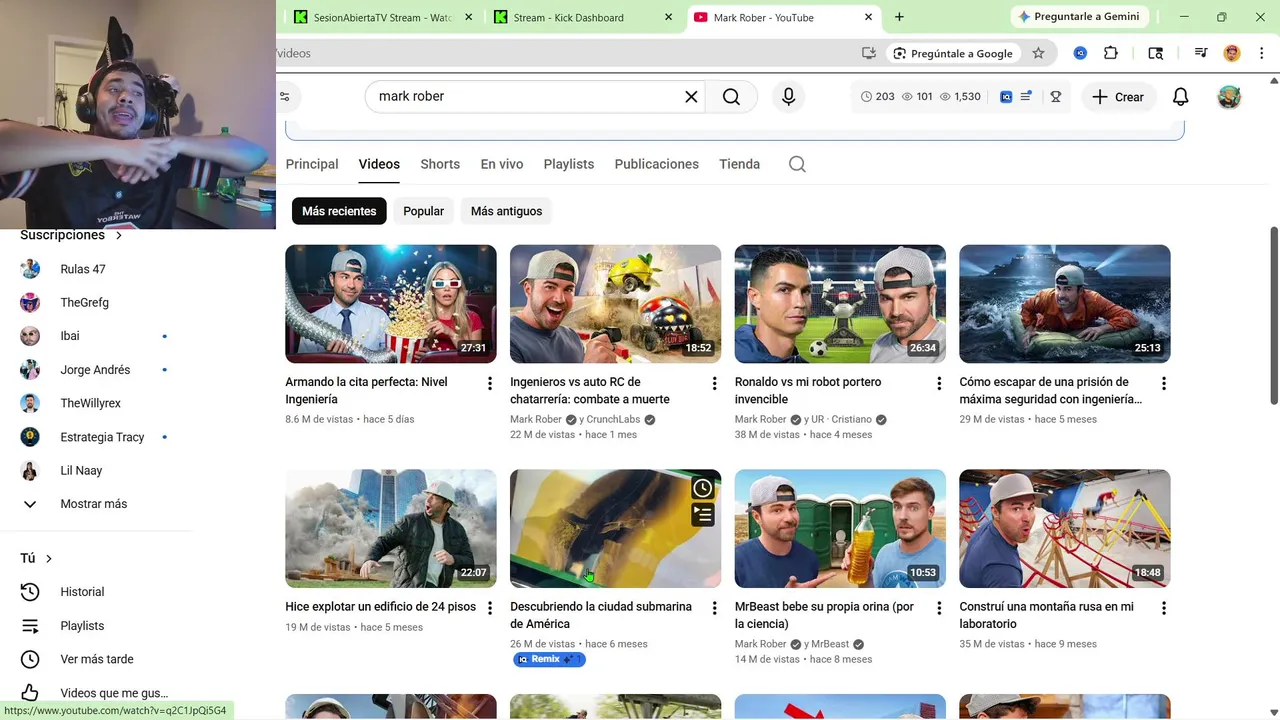Close the Kick Dashboard tab
The image size is (1280, 720).
pyautogui.click(x=669, y=17)
